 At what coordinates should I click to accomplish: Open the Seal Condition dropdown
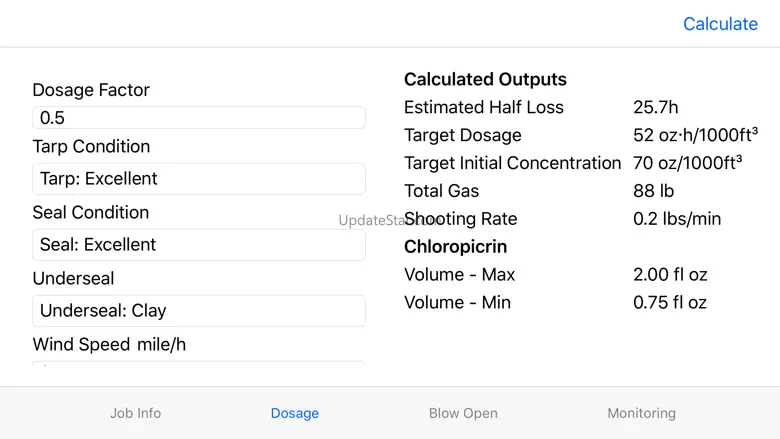pos(198,245)
